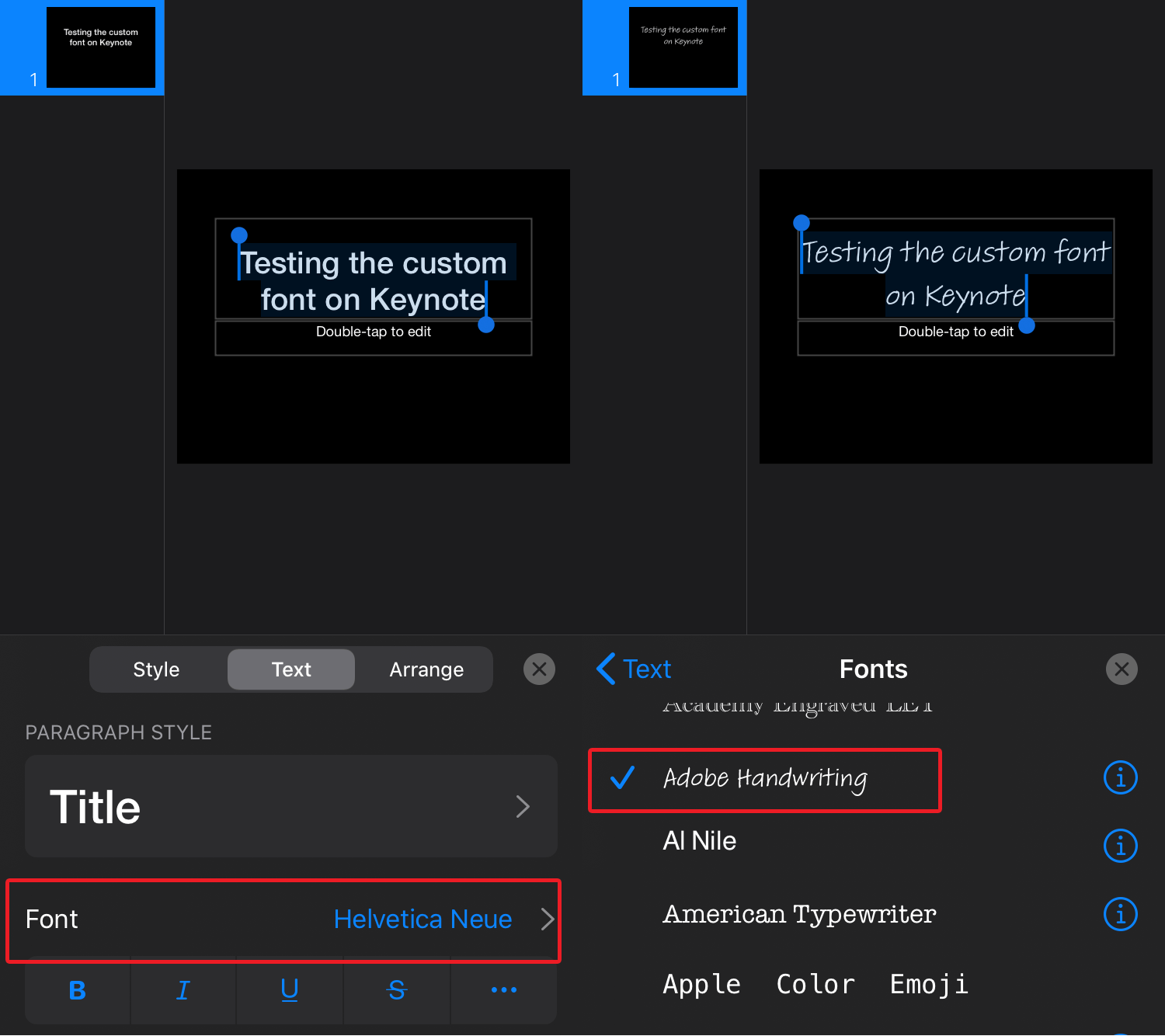
Task: Open the Title paragraph style chooser
Action: (x=291, y=806)
